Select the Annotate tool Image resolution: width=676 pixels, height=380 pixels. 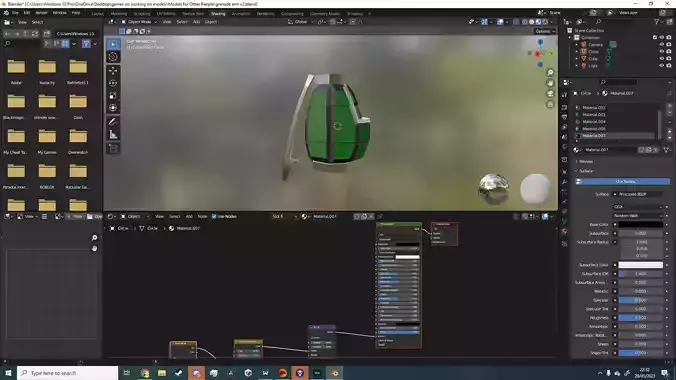pyautogui.click(x=113, y=122)
